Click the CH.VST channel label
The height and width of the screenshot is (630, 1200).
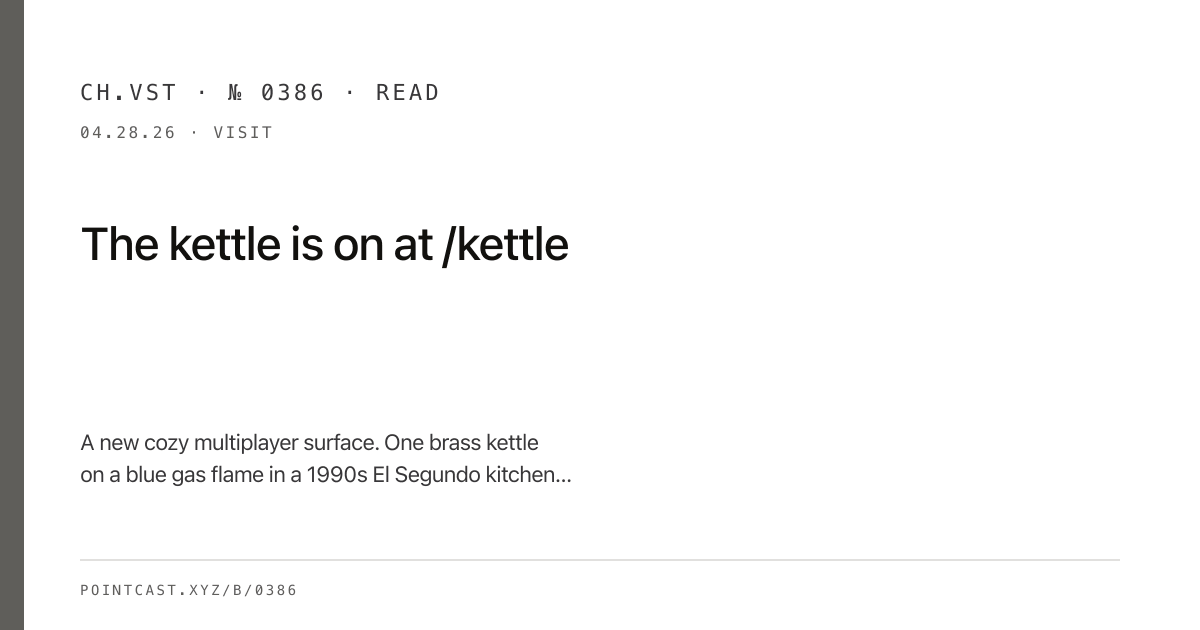[x=128, y=93]
